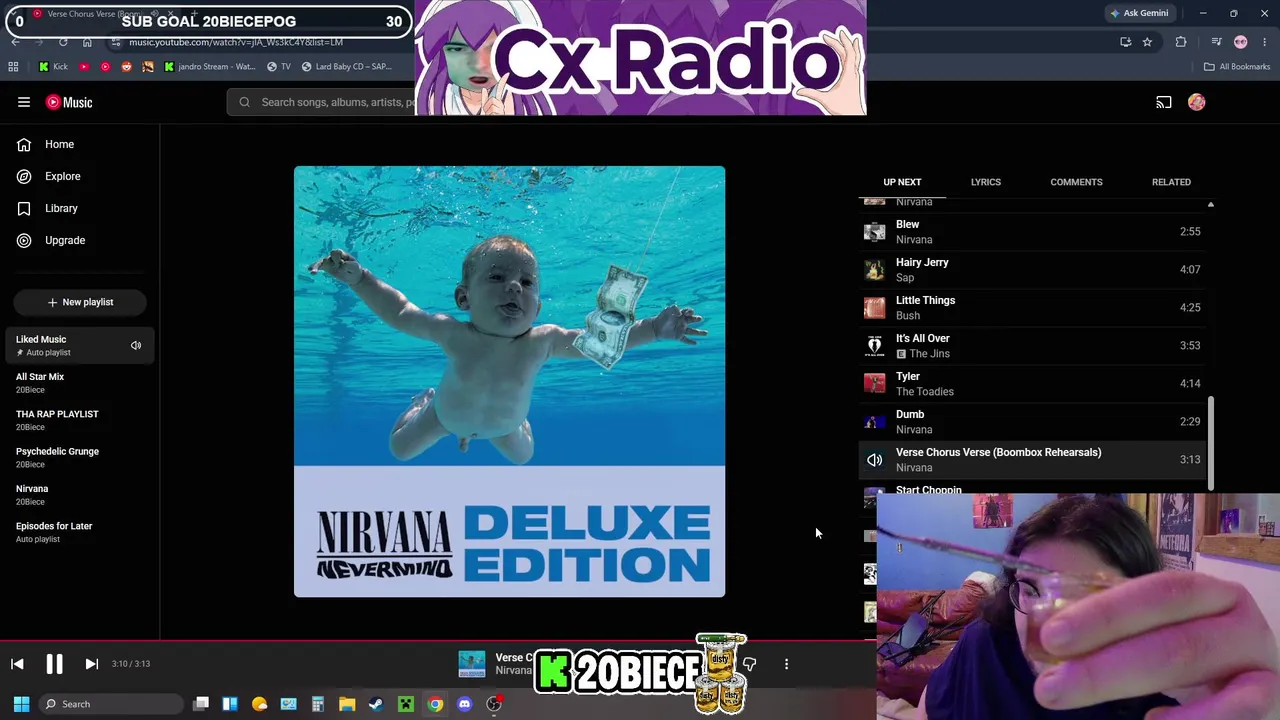Play Hairy Jerry from the queue
Viewport: 1280px width, 720px height.
point(1032,270)
